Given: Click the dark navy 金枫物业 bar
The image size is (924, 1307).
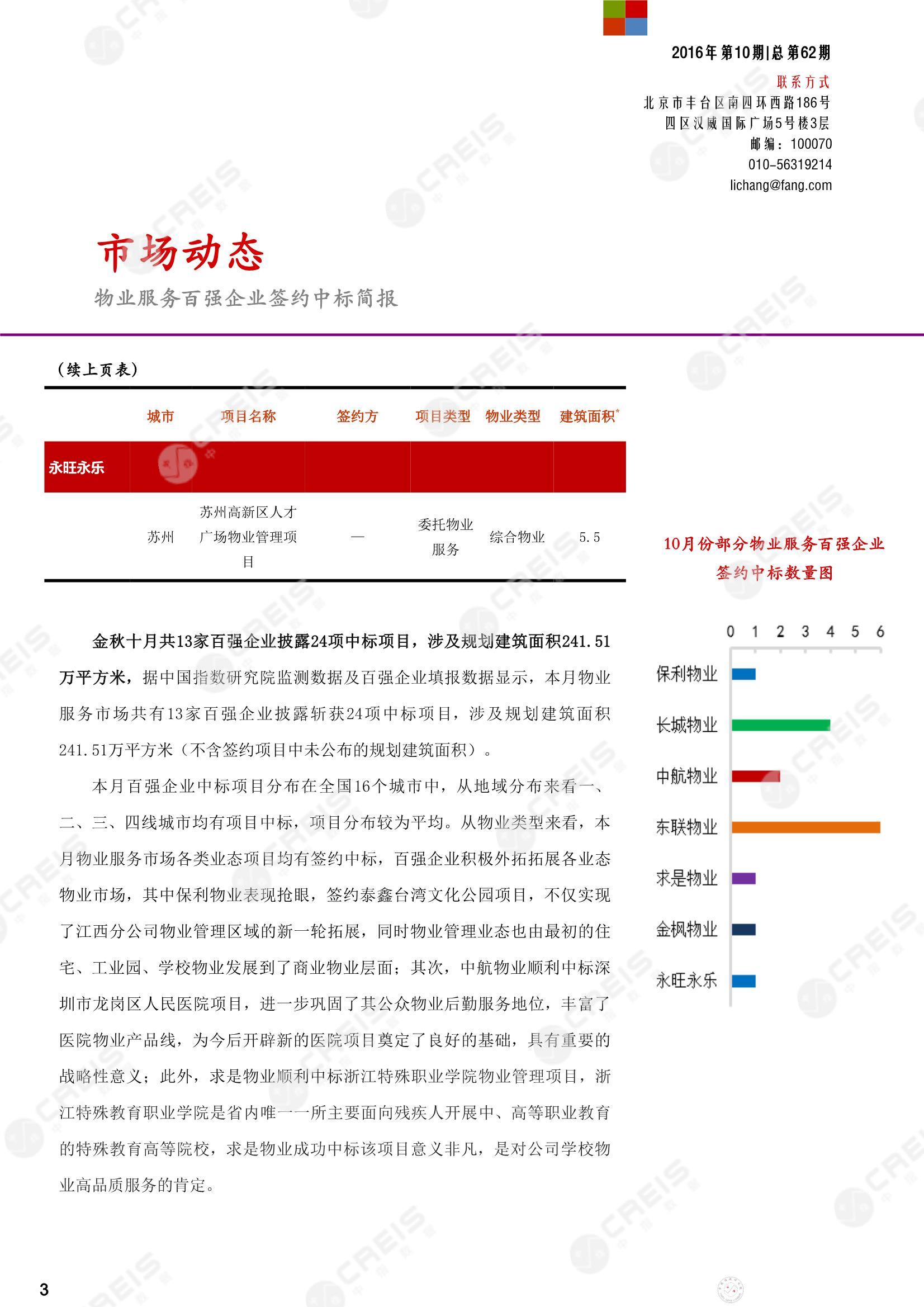Looking at the screenshot, I should [x=743, y=930].
